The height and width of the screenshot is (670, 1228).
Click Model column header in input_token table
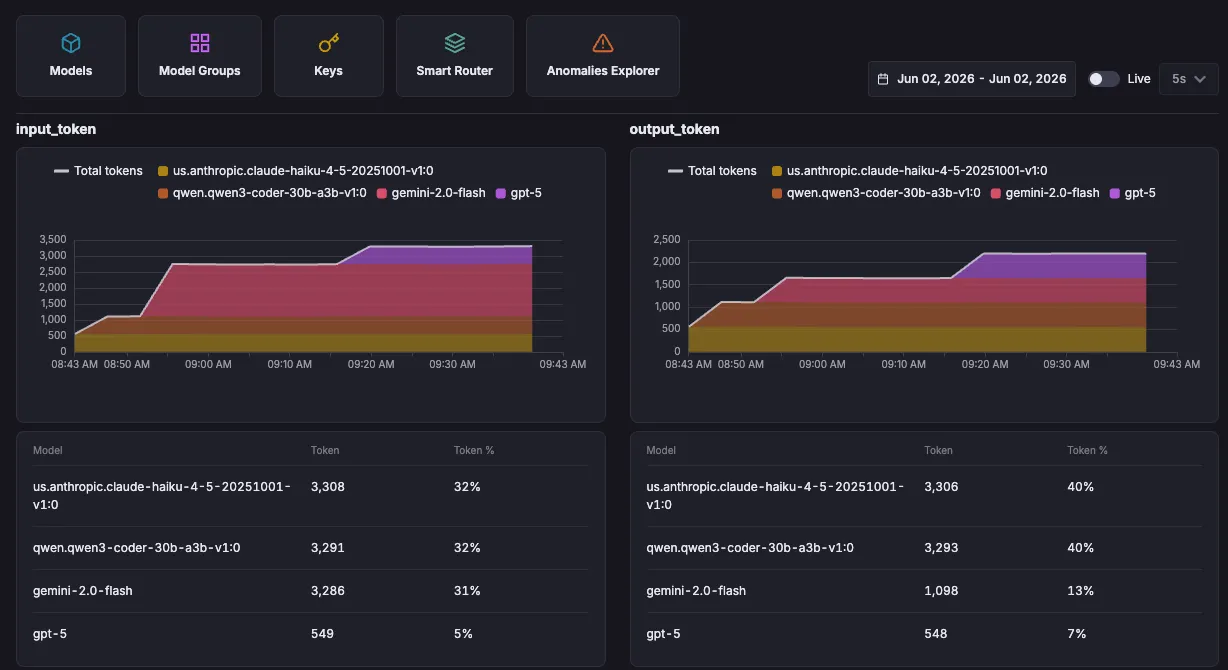tap(47, 451)
